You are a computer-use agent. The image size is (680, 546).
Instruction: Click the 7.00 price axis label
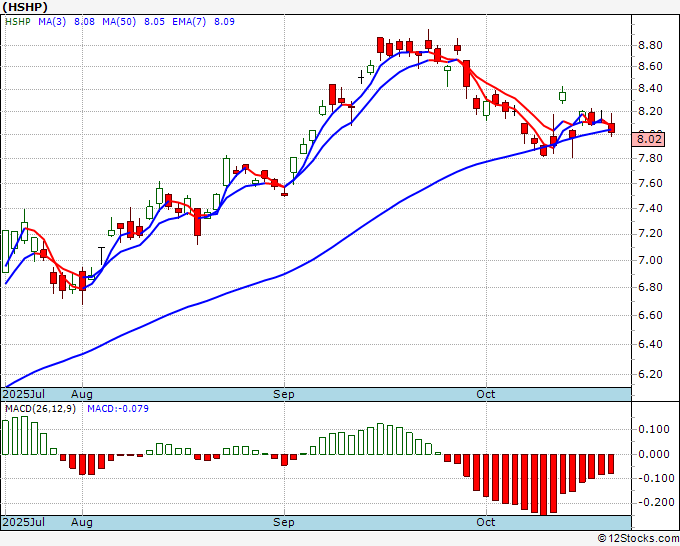click(650, 260)
